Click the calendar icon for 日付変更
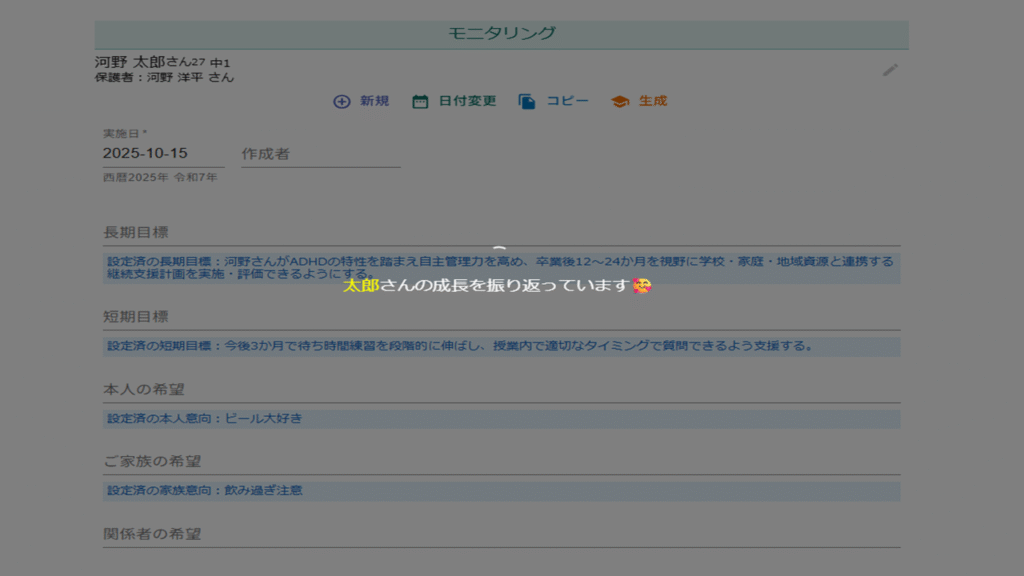This screenshot has height=576, width=1024. point(420,101)
